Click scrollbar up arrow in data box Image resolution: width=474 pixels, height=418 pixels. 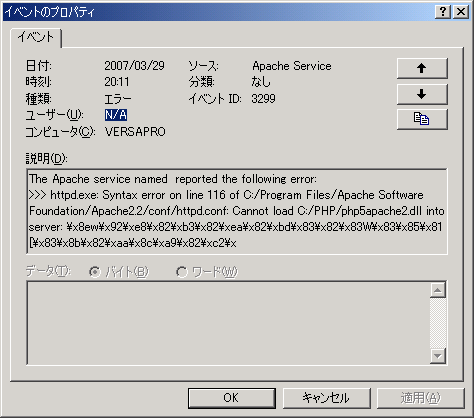(x=438, y=290)
